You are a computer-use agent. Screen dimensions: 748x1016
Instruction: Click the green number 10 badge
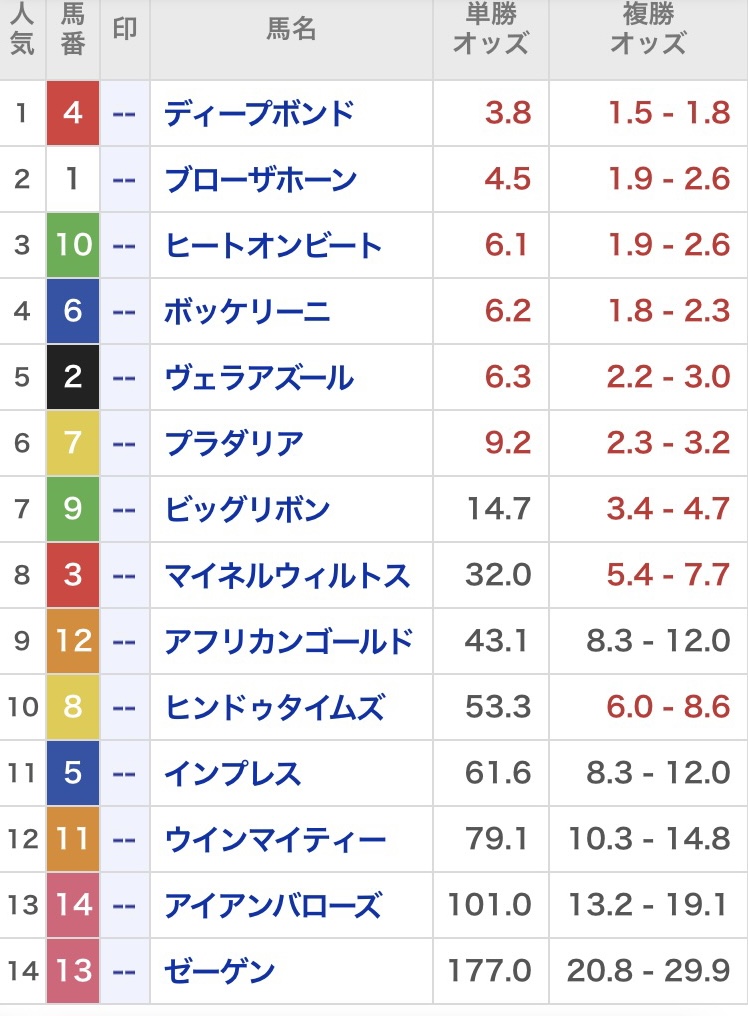click(x=73, y=245)
